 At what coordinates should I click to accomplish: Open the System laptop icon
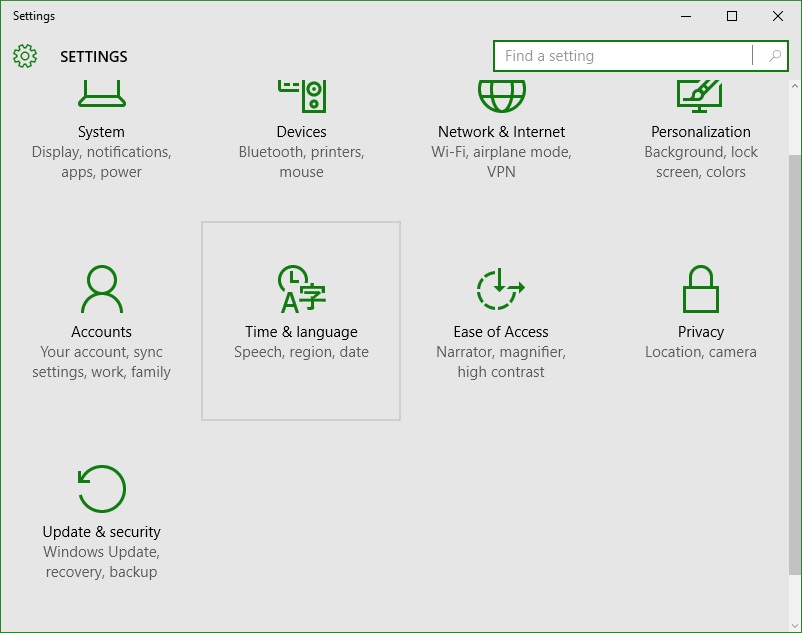tap(102, 94)
